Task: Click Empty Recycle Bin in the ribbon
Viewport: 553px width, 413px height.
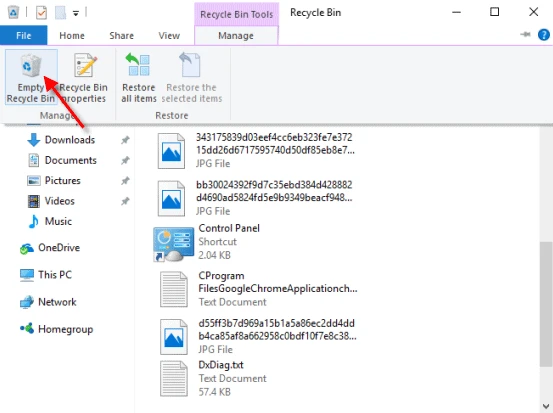Action: [31, 77]
